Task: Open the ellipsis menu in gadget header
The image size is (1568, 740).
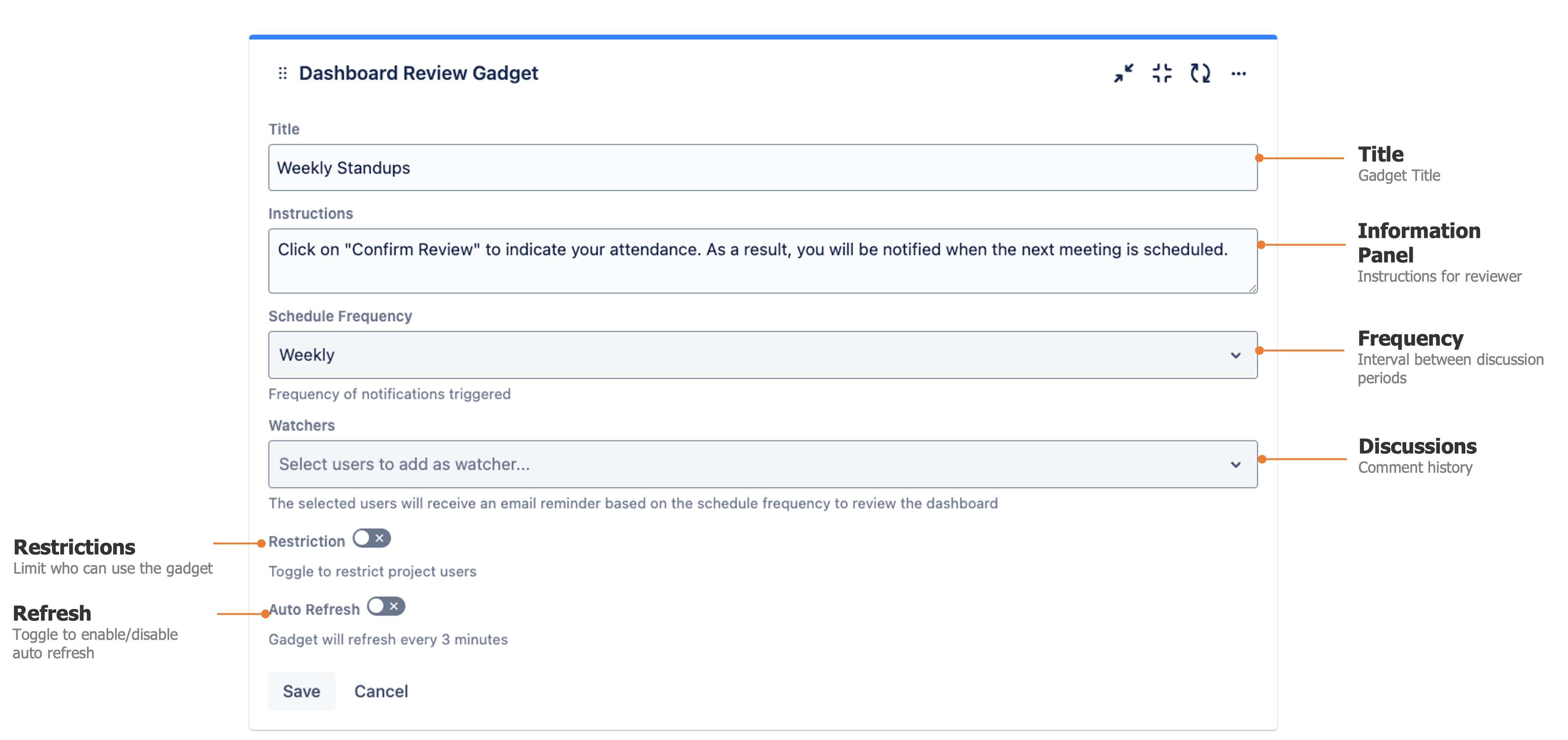Action: tap(1239, 73)
